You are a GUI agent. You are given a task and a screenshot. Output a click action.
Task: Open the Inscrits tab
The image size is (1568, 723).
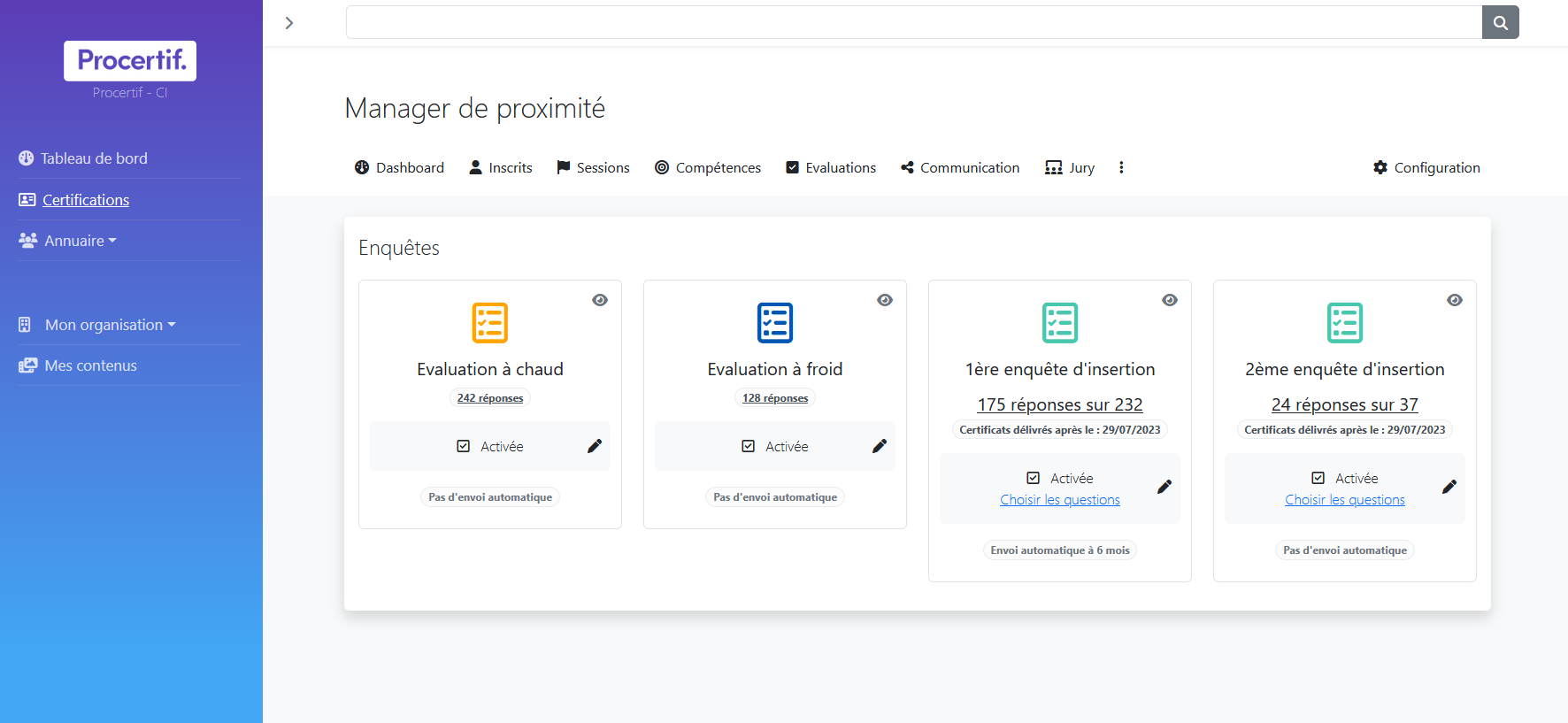click(500, 167)
